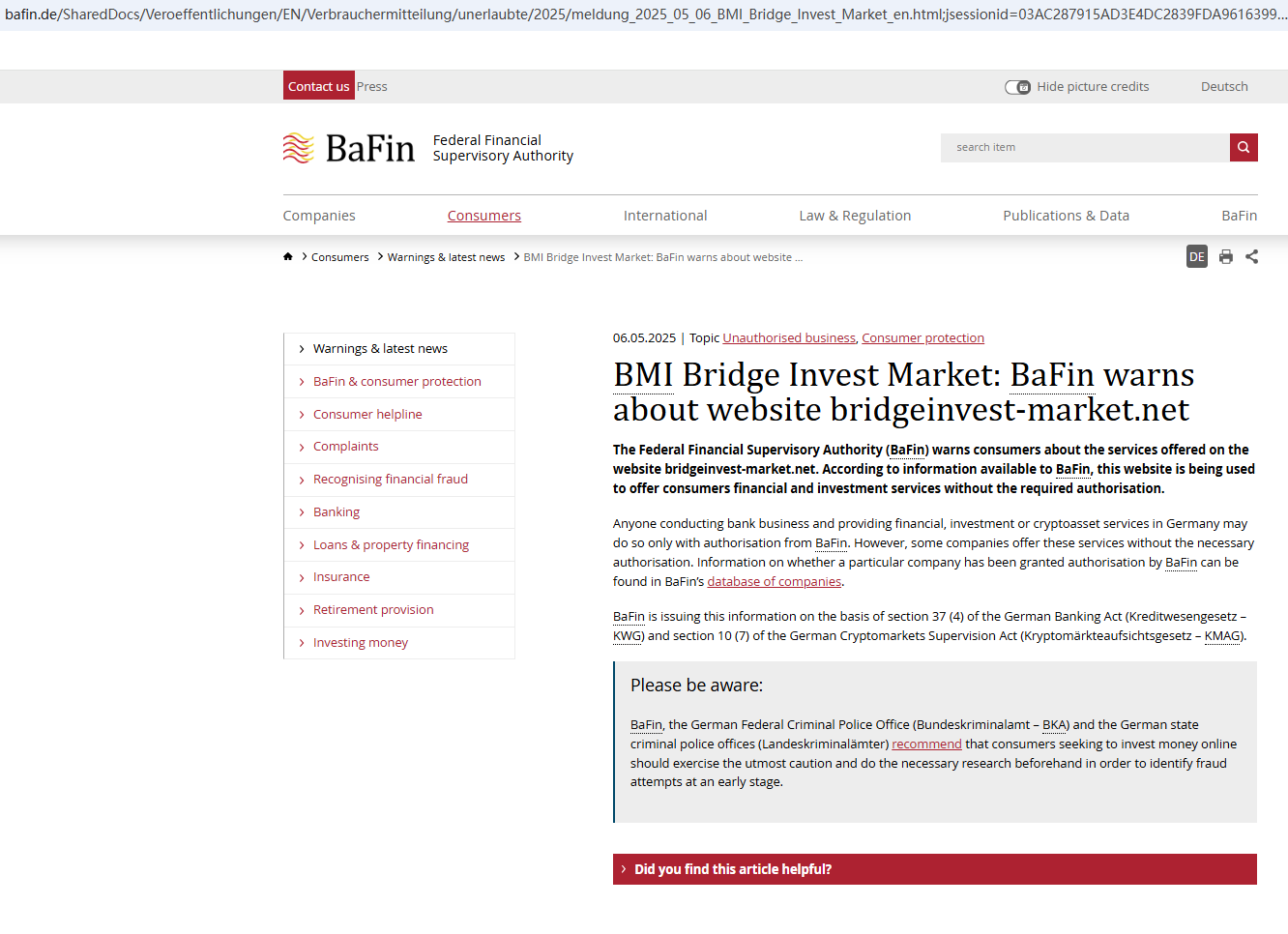Click the recommend link in notice box
The height and width of the screenshot is (934, 1288).
point(926,744)
